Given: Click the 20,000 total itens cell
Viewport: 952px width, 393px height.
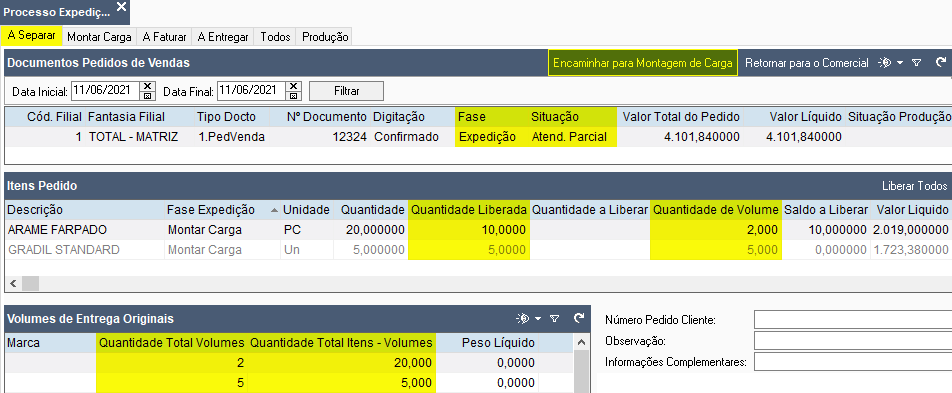Looking at the screenshot, I should [341, 363].
